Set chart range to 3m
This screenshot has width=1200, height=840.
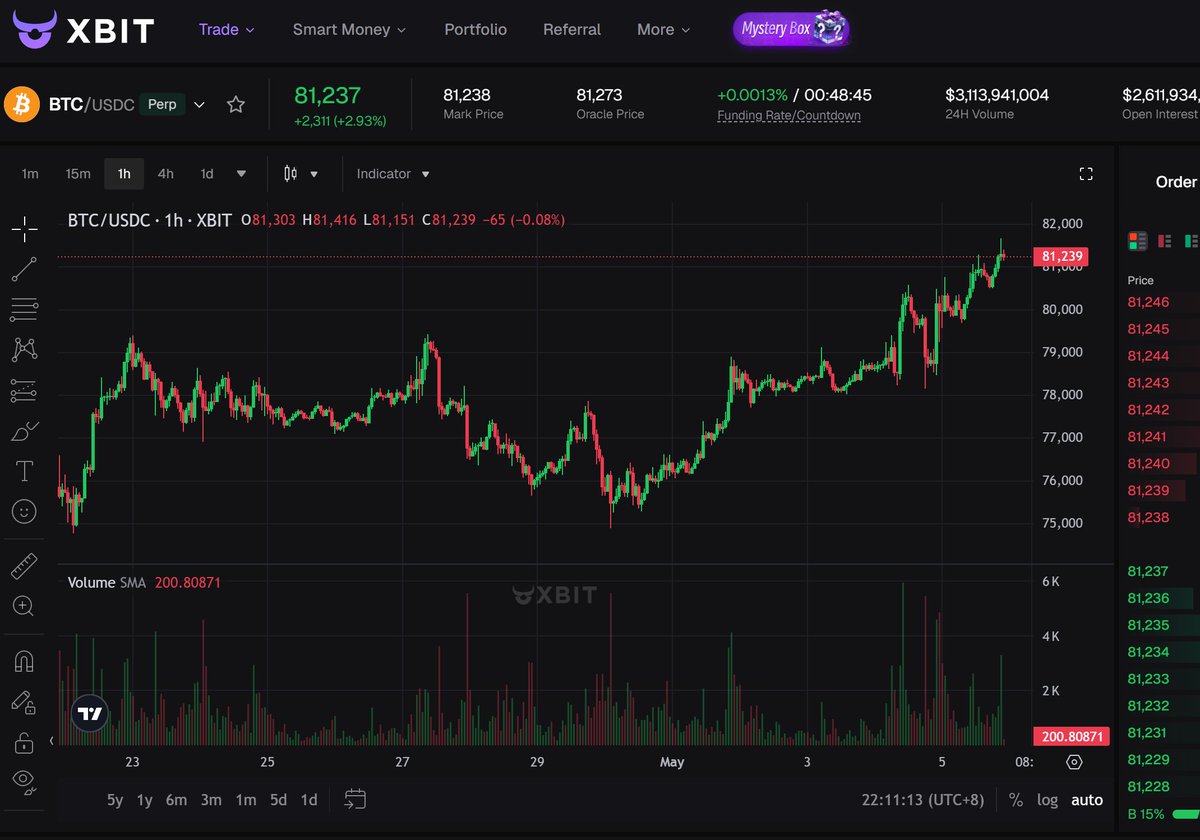coord(211,800)
